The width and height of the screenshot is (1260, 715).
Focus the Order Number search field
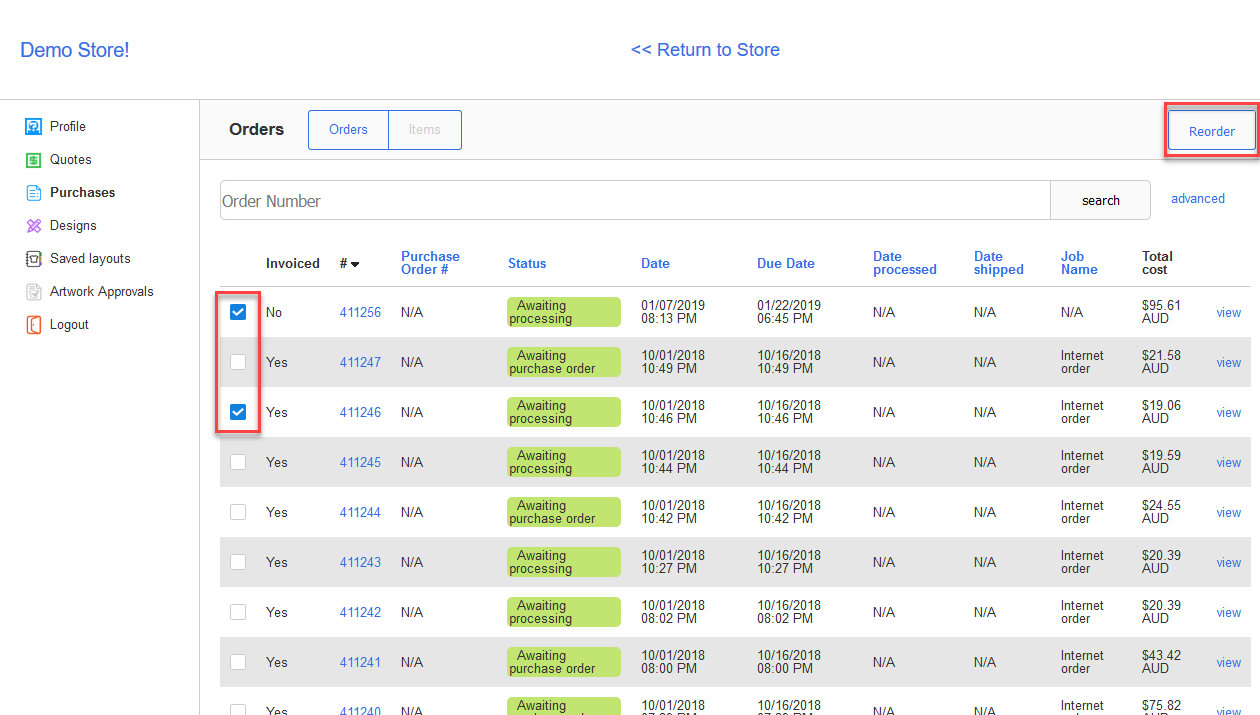click(x=635, y=200)
